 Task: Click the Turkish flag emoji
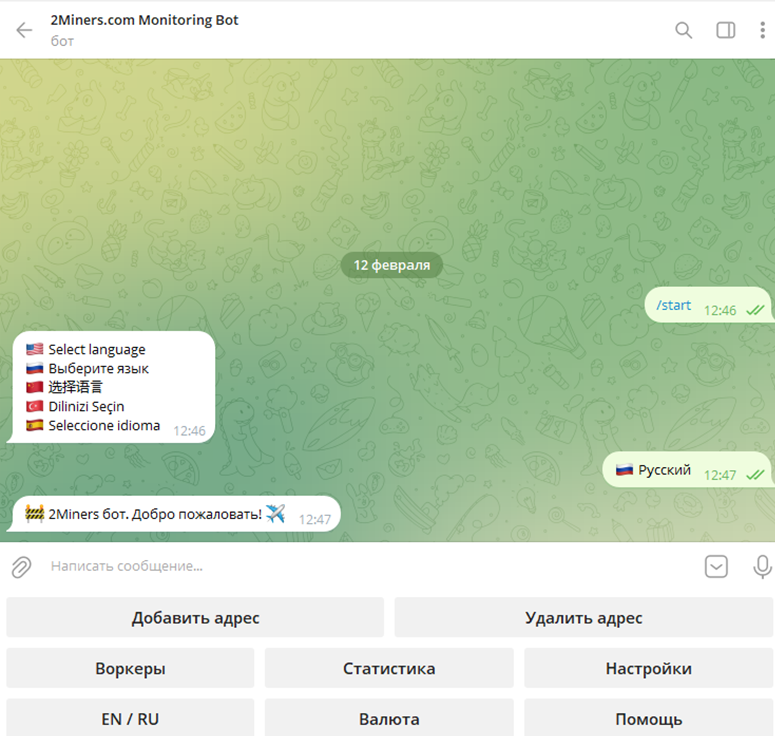click(35, 406)
